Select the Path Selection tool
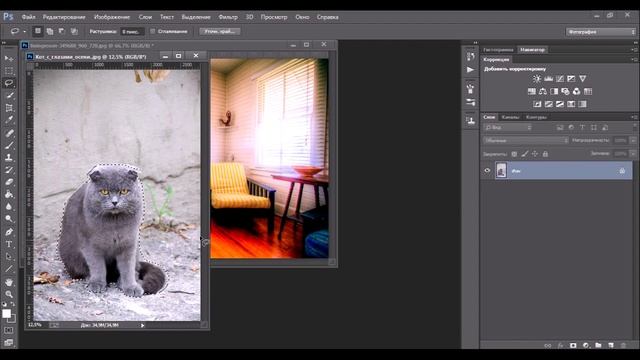Image resolution: width=640 pixels, height=360 pixels. click(9, 257)
